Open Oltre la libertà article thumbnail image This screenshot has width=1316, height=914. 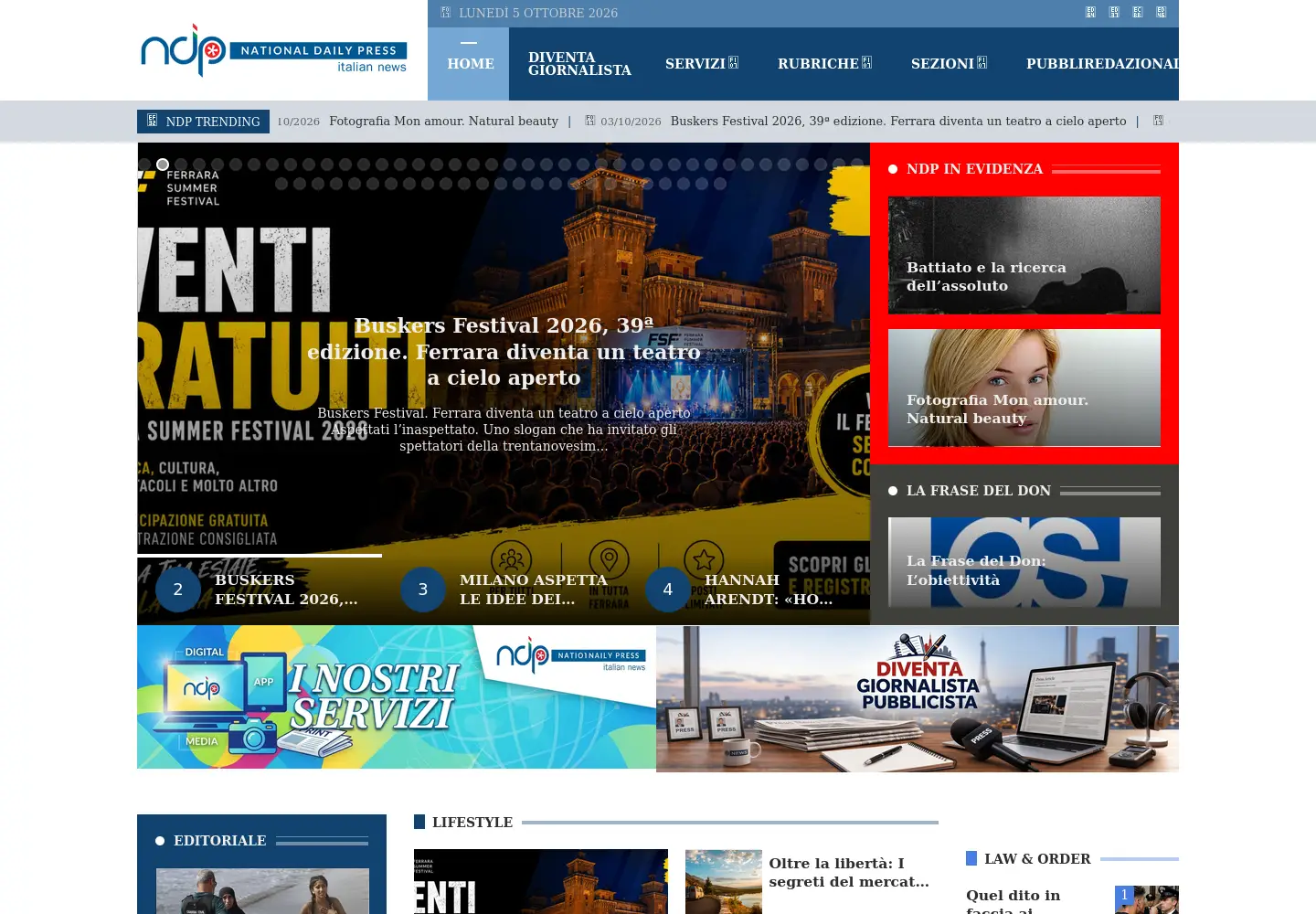coord(724,882)
